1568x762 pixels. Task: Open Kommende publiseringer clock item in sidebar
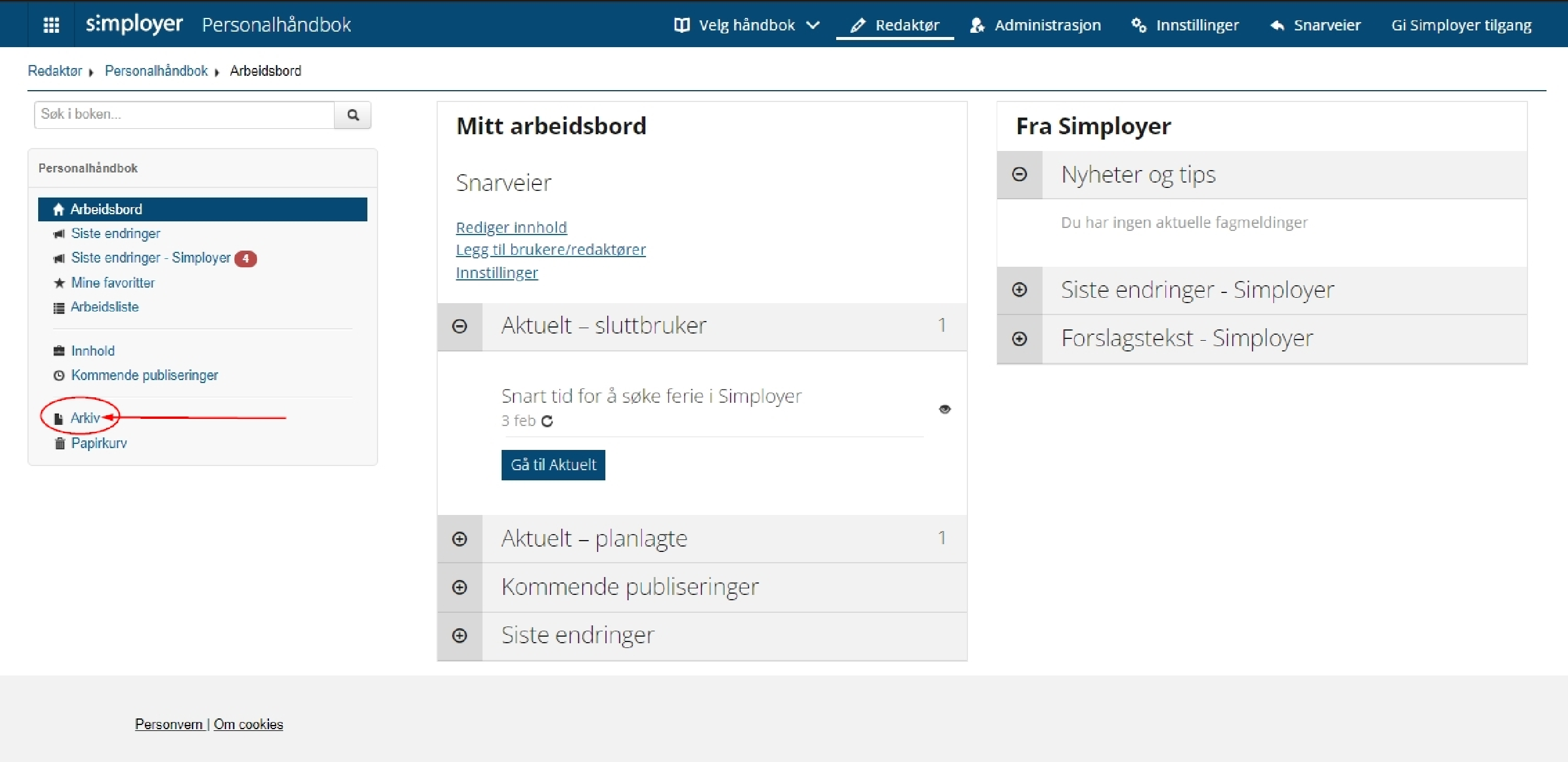pyautogui.click(x=144, y=375)
